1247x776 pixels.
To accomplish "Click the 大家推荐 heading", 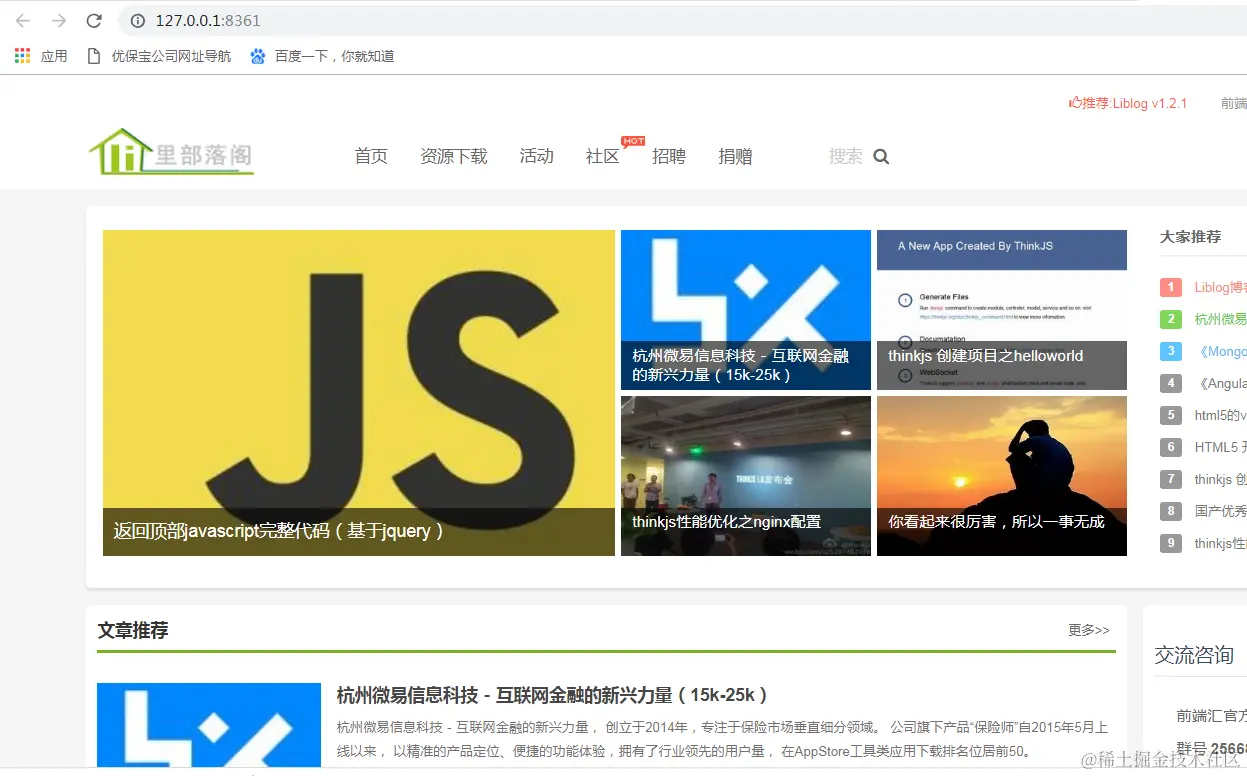I will point(1190,237).
